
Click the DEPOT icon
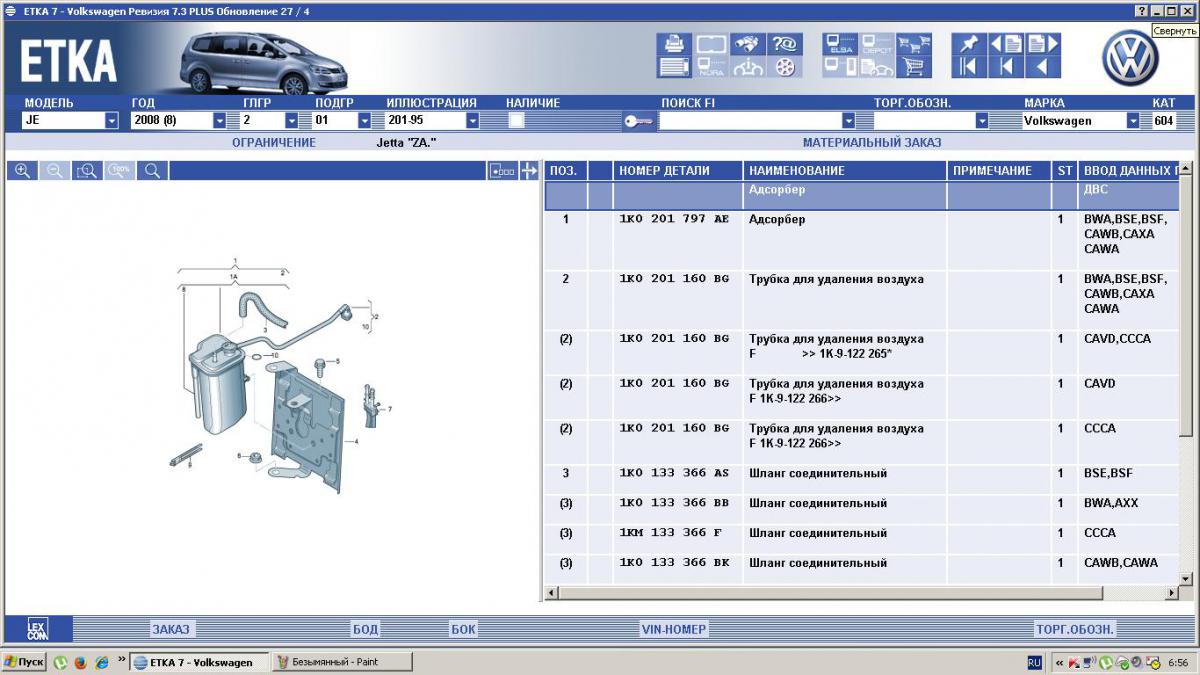click(876, 44)
